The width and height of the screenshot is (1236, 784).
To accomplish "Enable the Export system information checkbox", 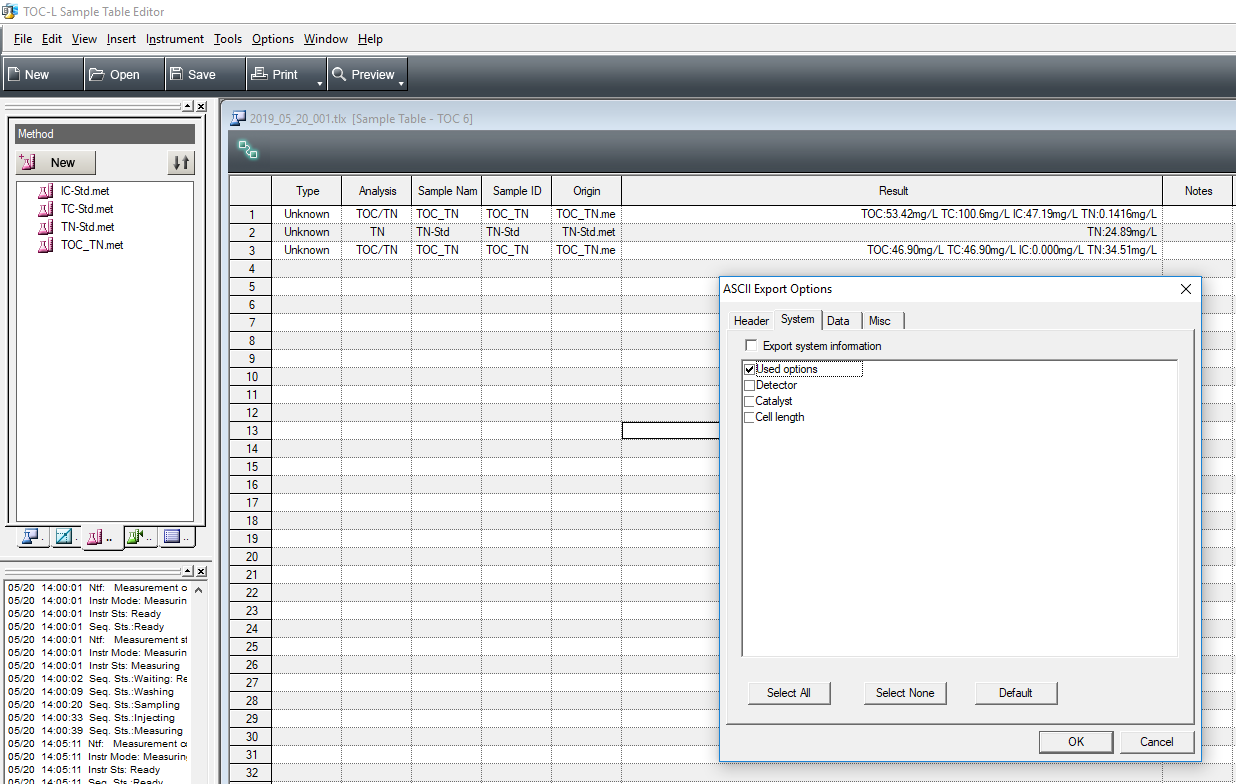I will pyautogui.click(x=750, y=344).
